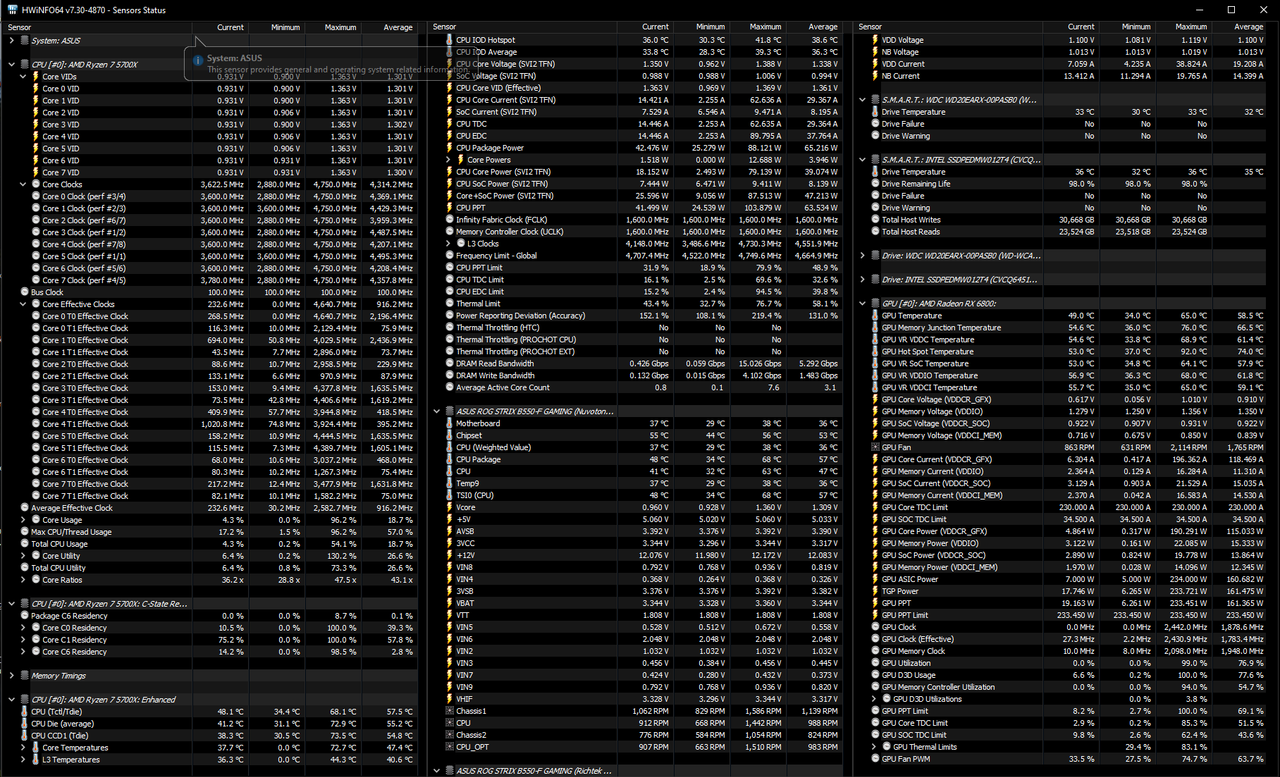Collapse the CPU [#0]: AMD Ryzen 7 5700X group

(11, 65)
